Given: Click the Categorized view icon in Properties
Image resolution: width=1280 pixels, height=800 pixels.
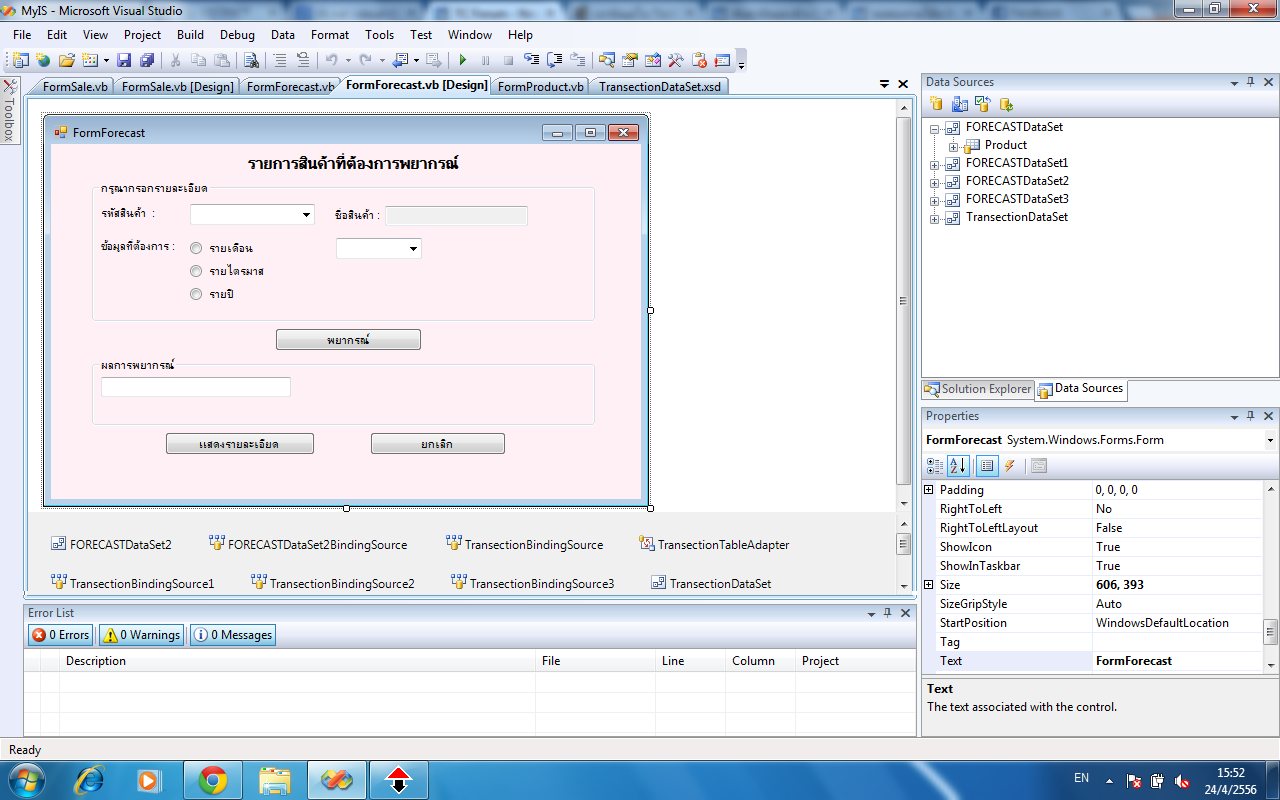Looking at the screenshot, I should click(935, 465).
